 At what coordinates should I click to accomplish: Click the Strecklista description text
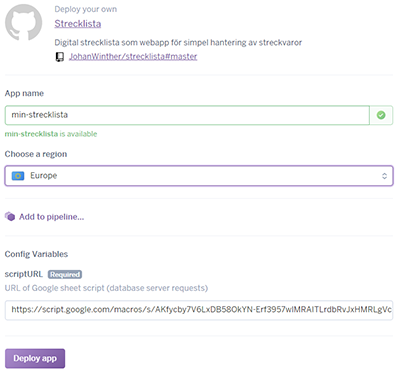pos(178,43)
